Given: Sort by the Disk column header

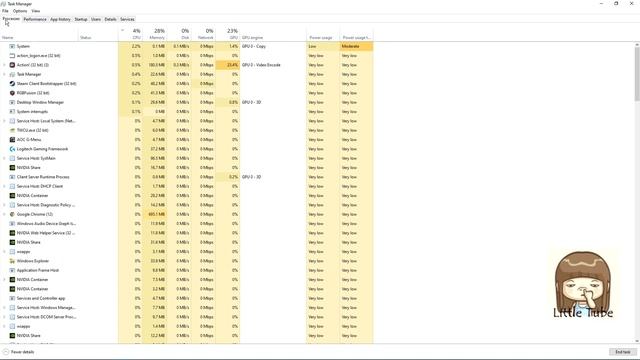Looking at the screenshot, I should [x=179, y=34].
